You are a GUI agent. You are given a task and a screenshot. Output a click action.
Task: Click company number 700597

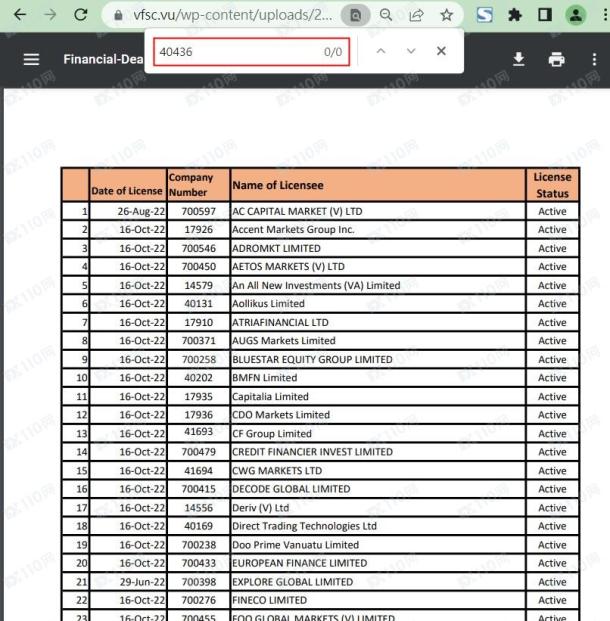coord(198,211)
